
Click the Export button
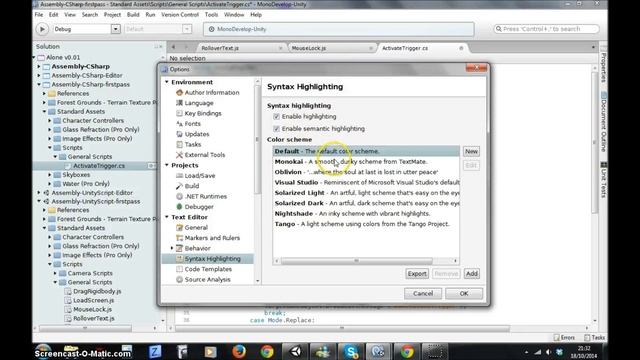[x=417, y=273]
